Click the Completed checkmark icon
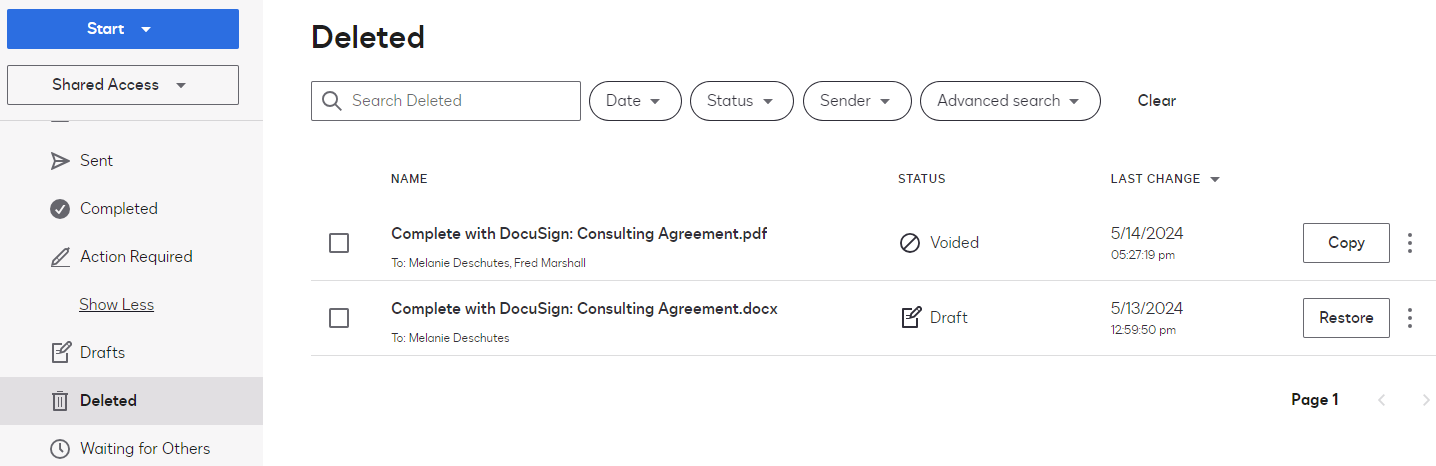This screenshot has height=466, width=1436. coord(60,209)
